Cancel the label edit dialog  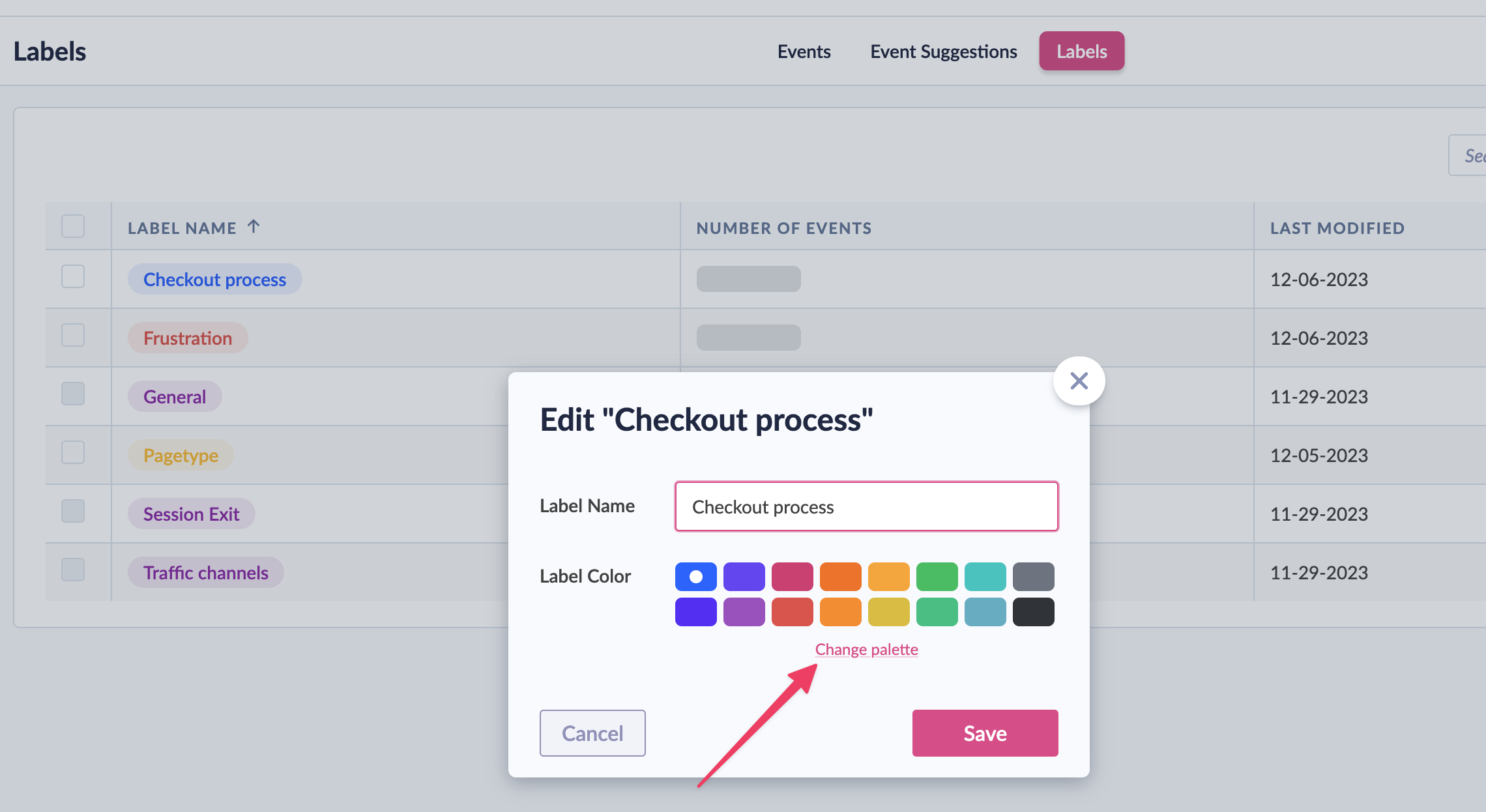coord(592,733)
